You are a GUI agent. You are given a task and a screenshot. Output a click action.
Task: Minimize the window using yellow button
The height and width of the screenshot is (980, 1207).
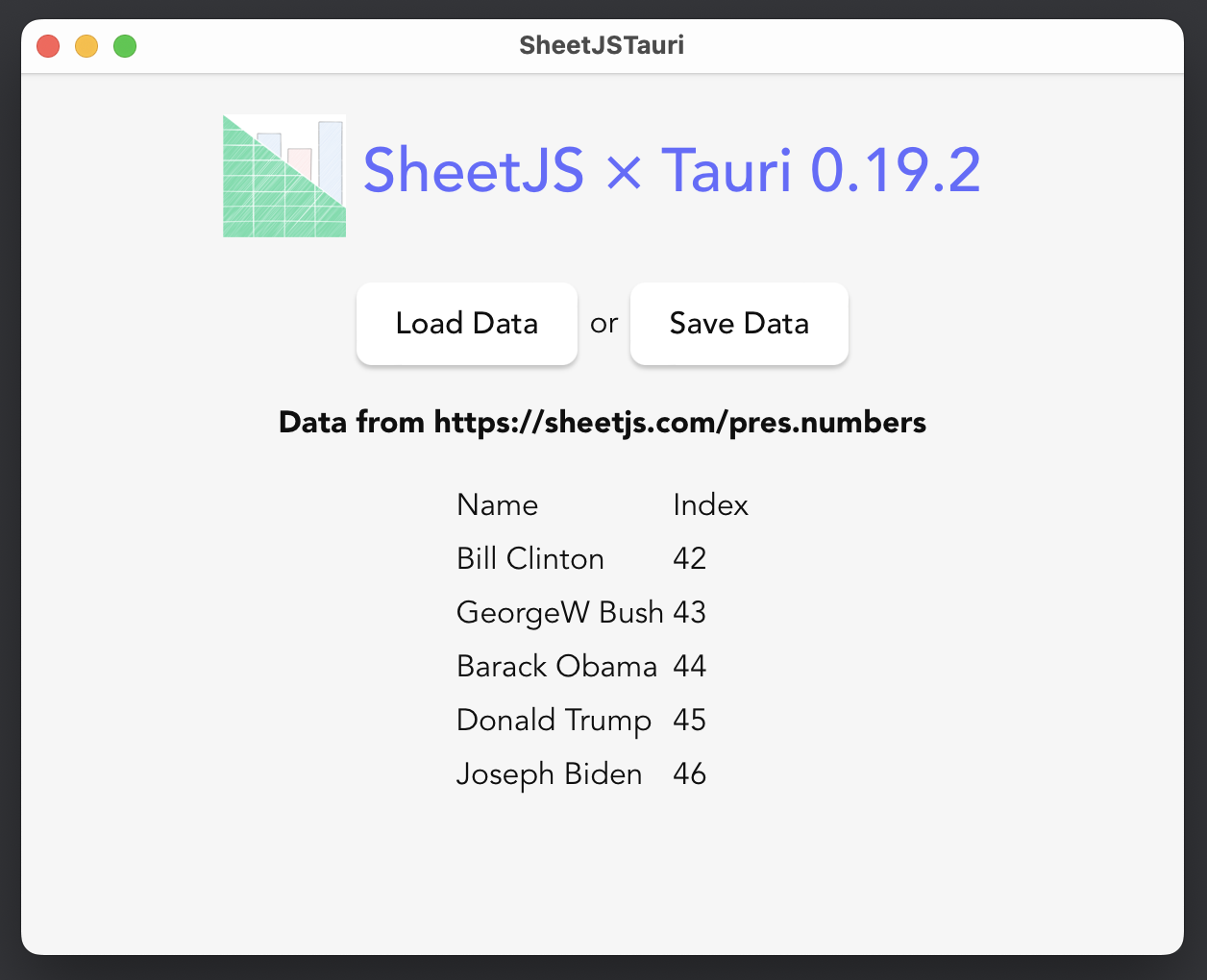click(86, 46)
